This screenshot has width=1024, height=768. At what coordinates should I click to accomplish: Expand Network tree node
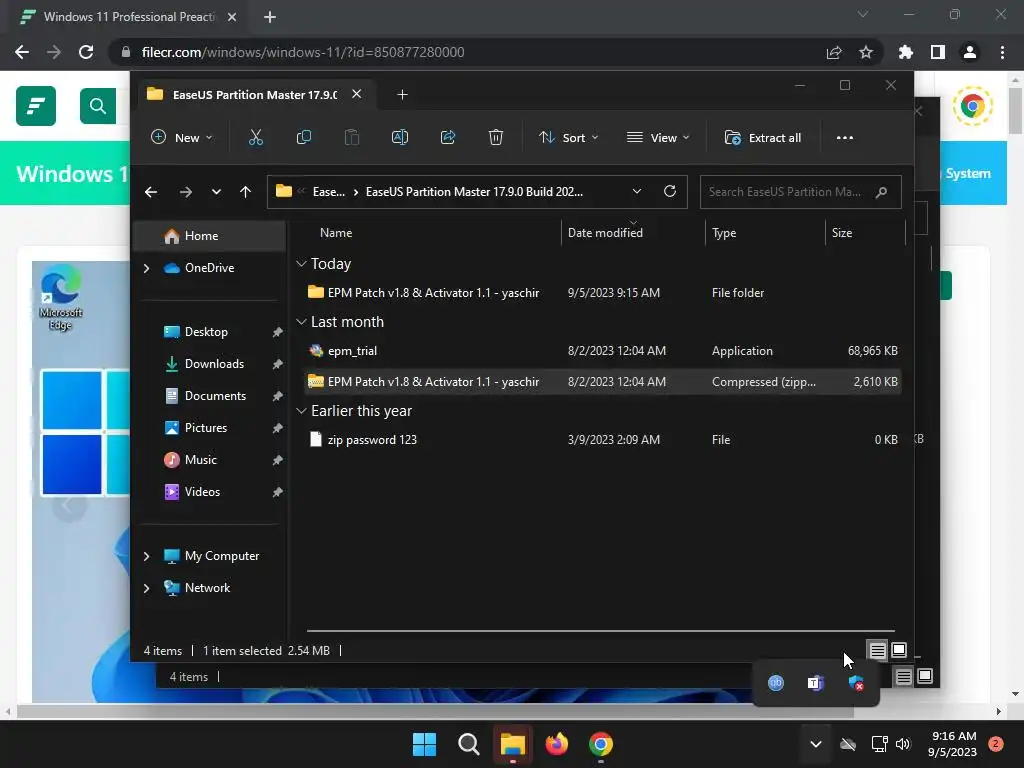click(146, 588)
